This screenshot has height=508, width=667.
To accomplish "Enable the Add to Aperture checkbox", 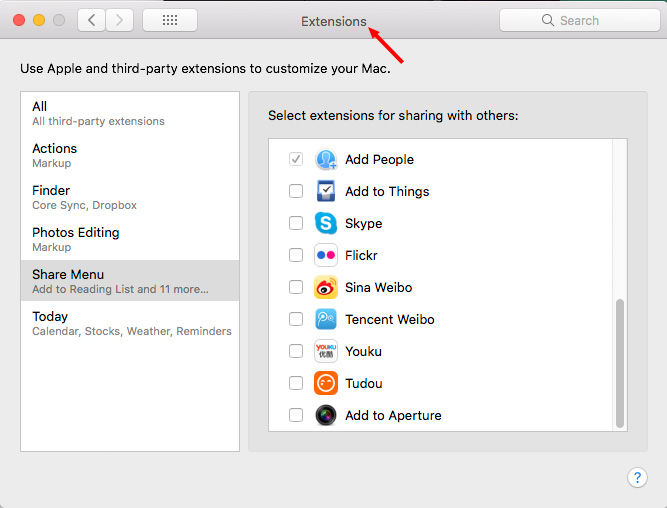I will pos(296,415).
